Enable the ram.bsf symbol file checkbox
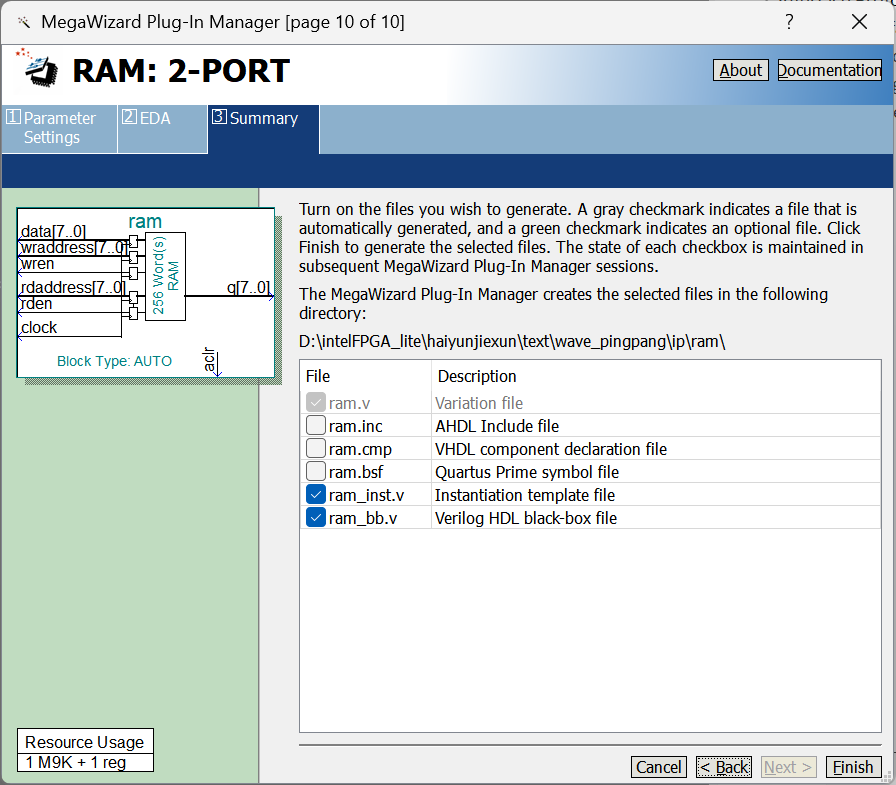 [x=315, y=471]
